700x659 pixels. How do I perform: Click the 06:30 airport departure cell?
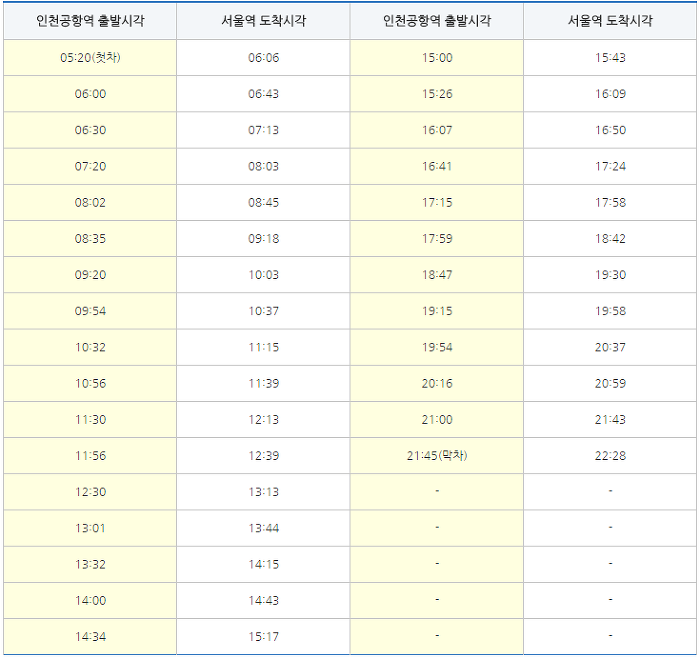tap(90, 130)
